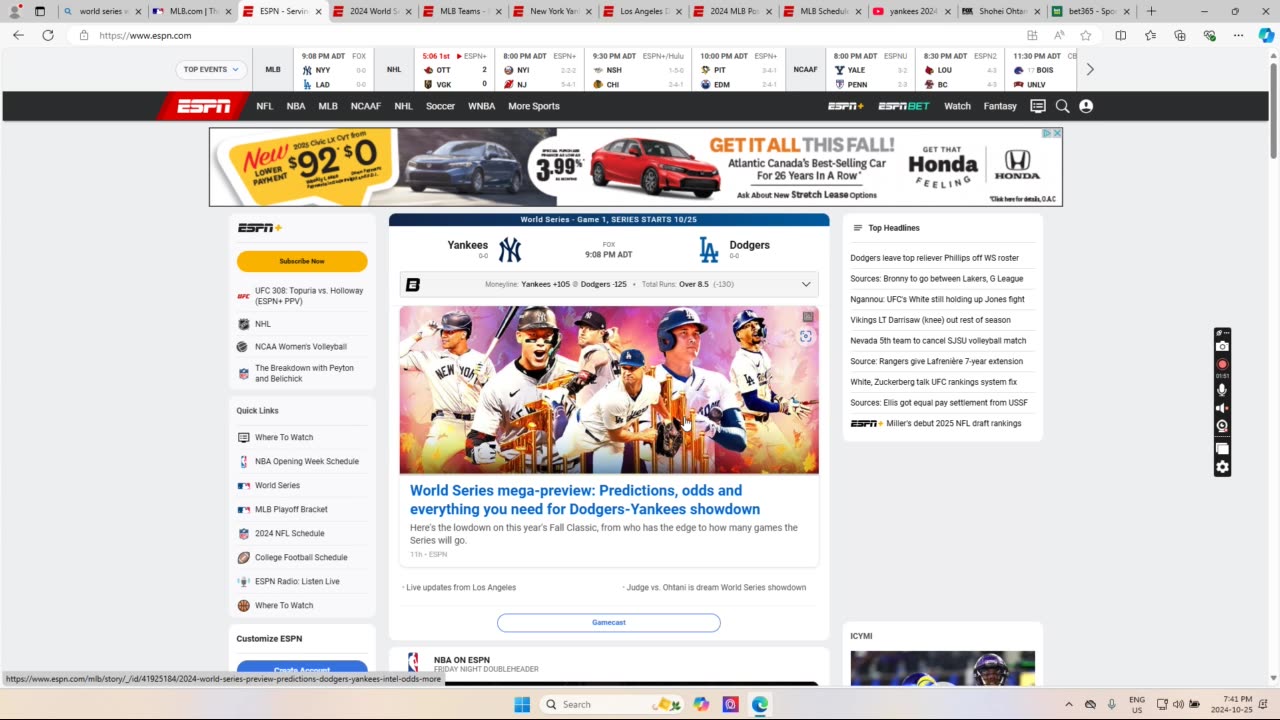Open the Copilot sidebar icon
The height and width of the screenshot is (720, 1280).
(1267, 35)
